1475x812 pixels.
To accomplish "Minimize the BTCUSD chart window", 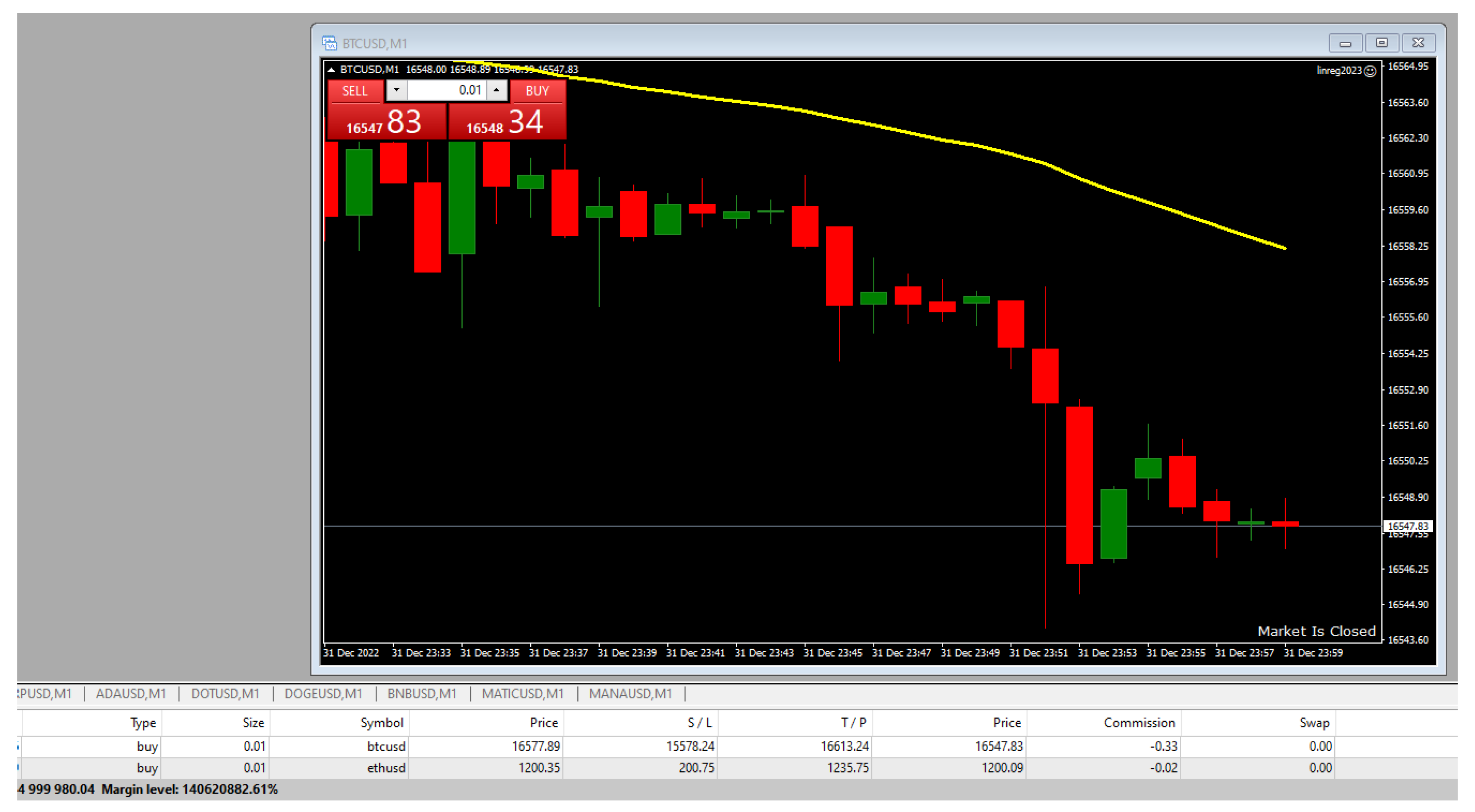I will pyautogui.click(x=1346, y=43).
